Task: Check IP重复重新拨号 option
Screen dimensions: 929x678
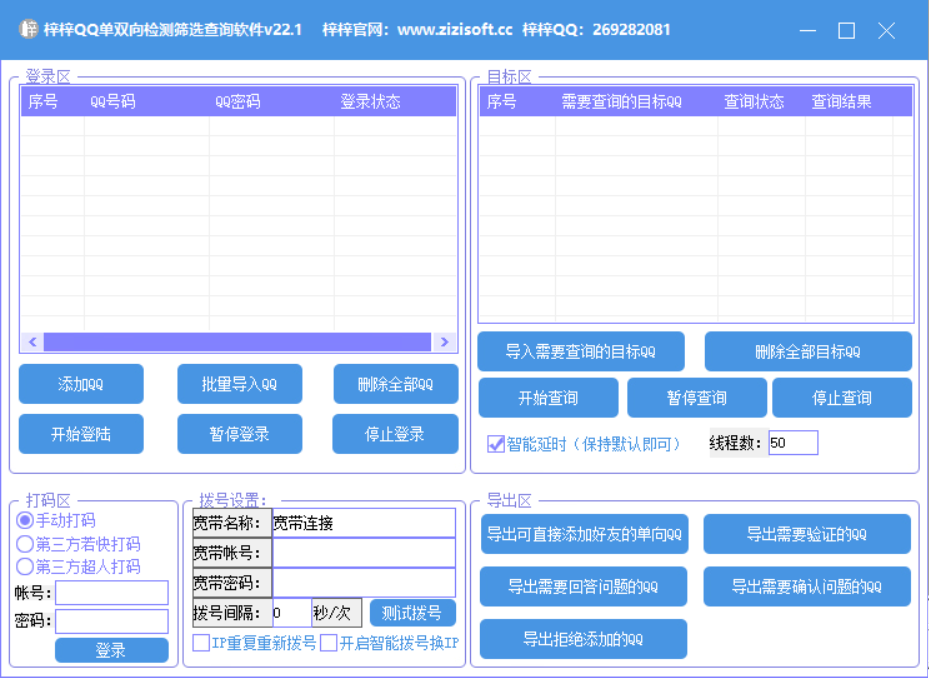Action: pos(198,643)
